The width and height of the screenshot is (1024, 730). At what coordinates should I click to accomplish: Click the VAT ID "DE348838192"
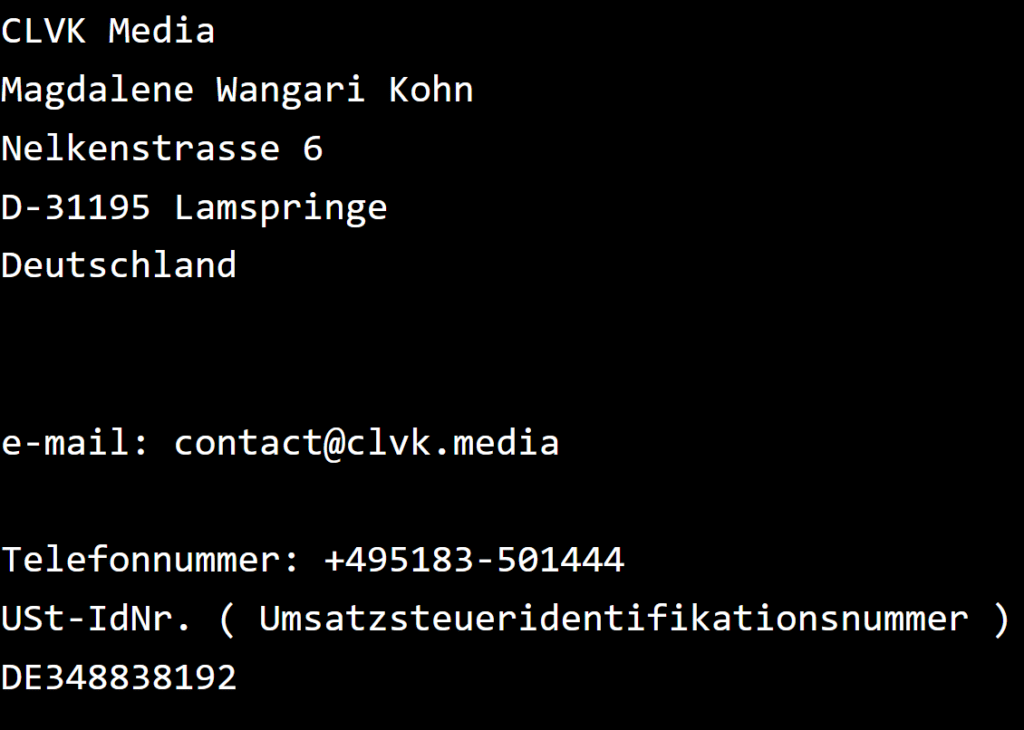point(118,678)
